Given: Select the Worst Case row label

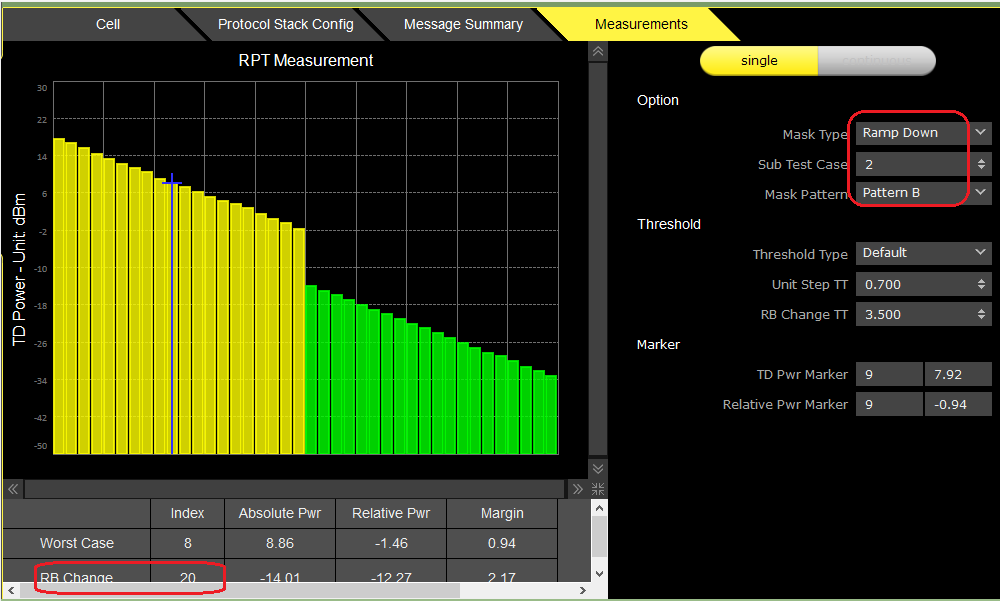Looking at the screenshot, I should click(77, 543).
